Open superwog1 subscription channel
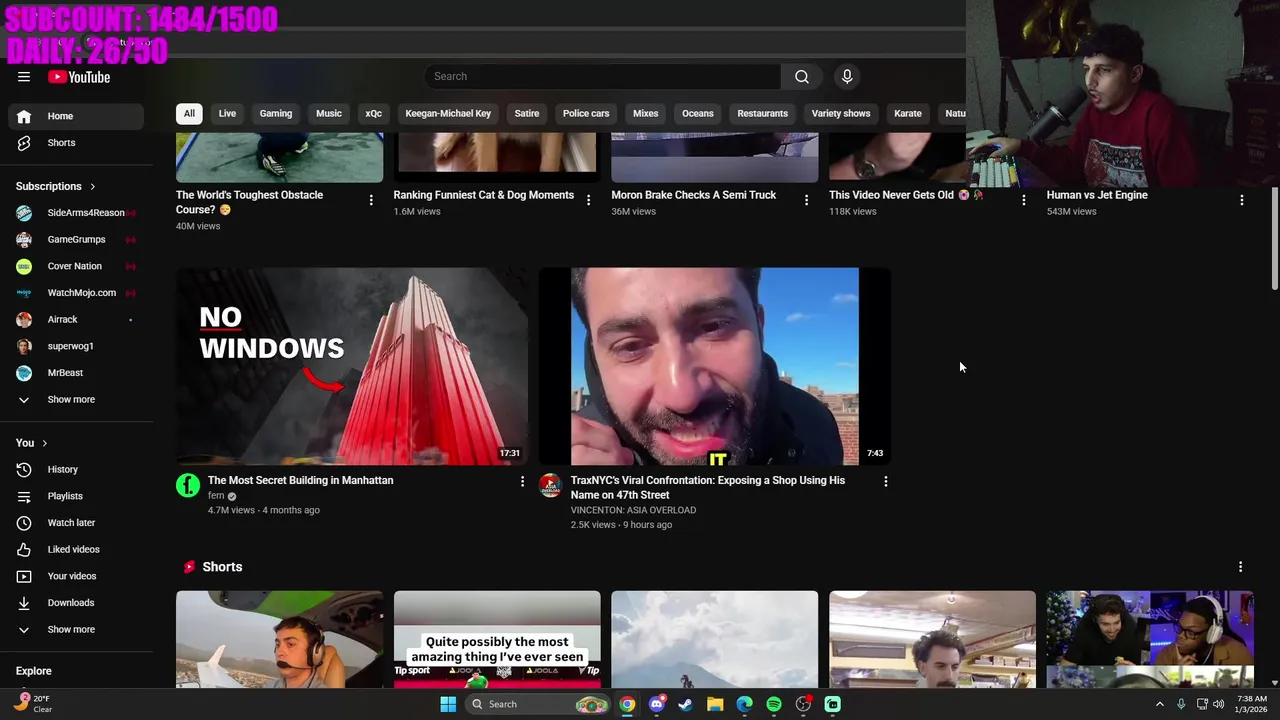Screen dimensions: 1280x720 [76, 346]
